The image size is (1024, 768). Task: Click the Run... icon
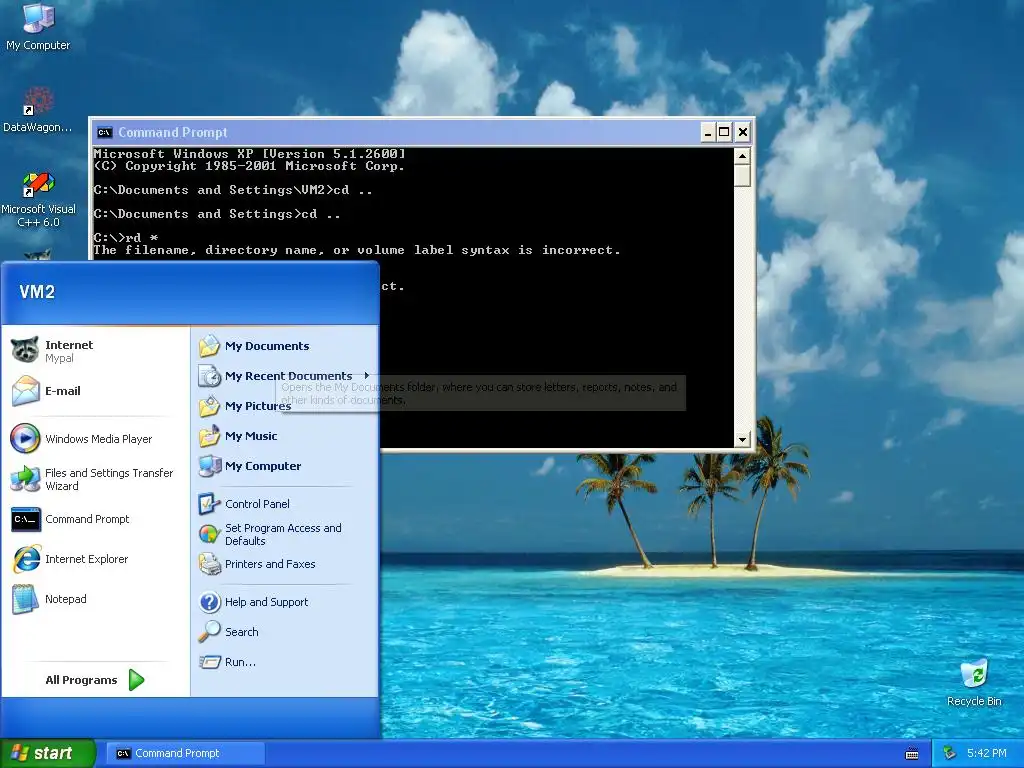pos(210,662)
